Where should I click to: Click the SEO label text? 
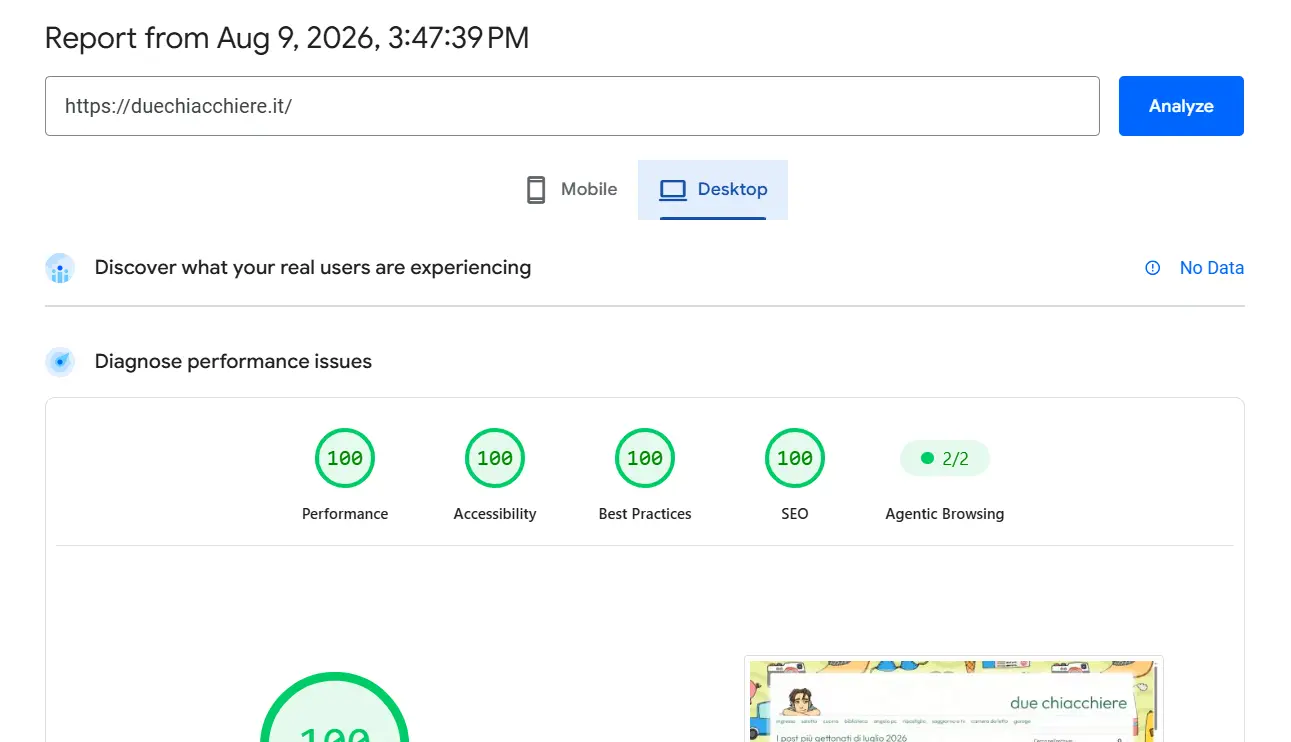click(x=795, y=514)
